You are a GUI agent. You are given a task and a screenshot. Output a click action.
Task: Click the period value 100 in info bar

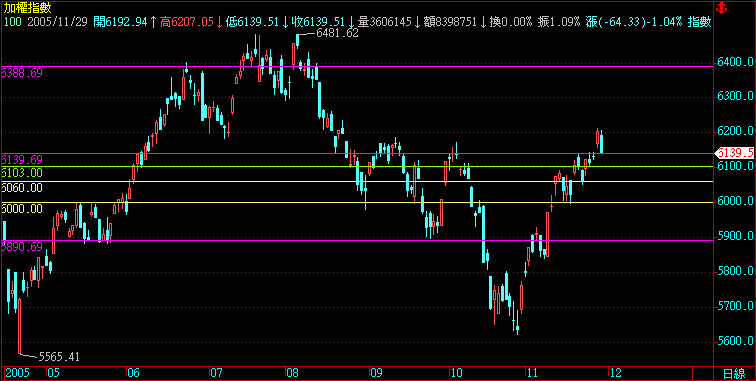pos(13,22)
